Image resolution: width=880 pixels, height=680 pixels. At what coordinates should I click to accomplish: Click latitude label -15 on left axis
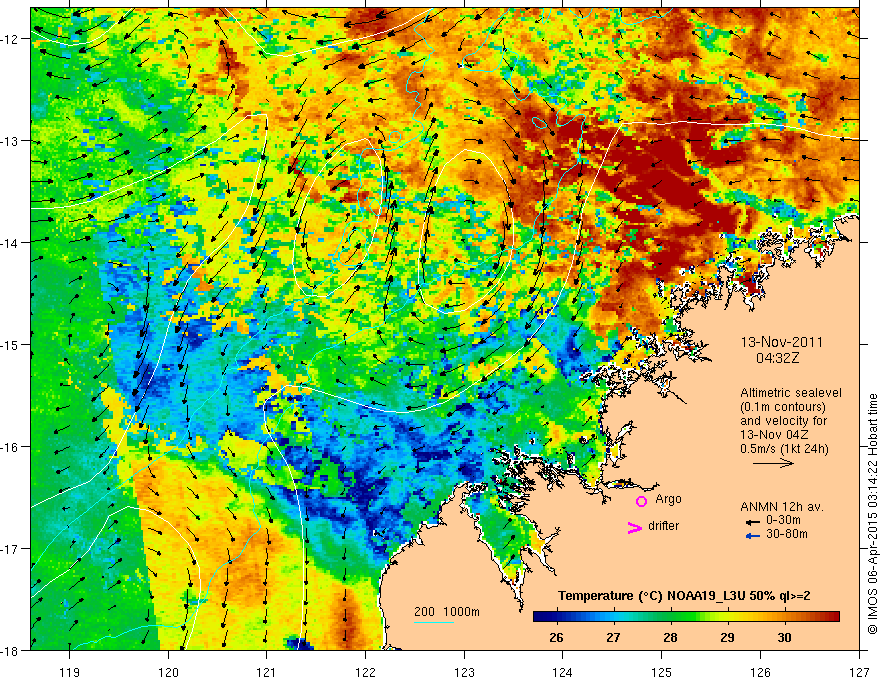(x=10, y=344)
